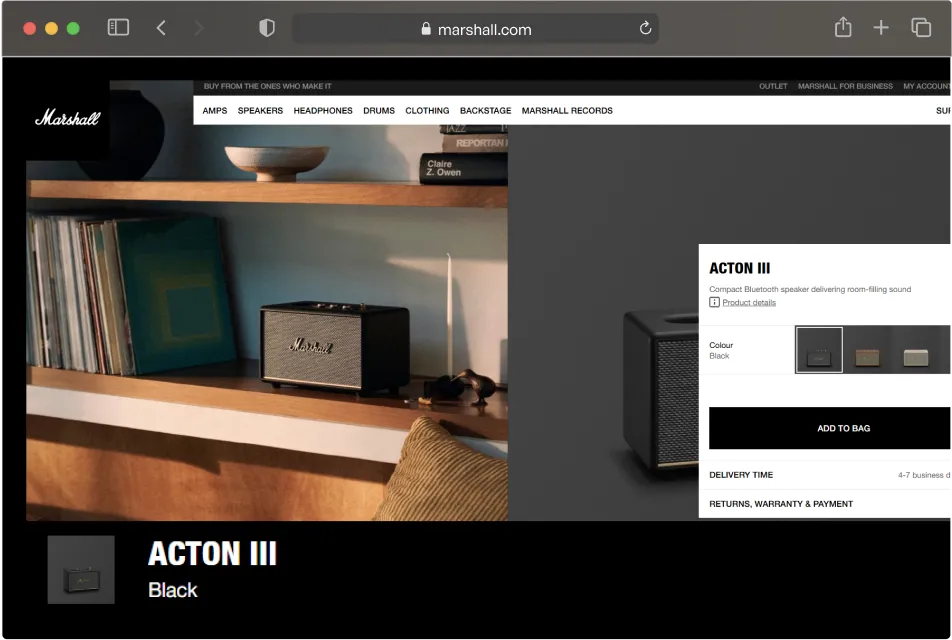Reload the page with refresh icon
Image resolution: width=952 pixels, height=640 pixels.
coord(645,28)
